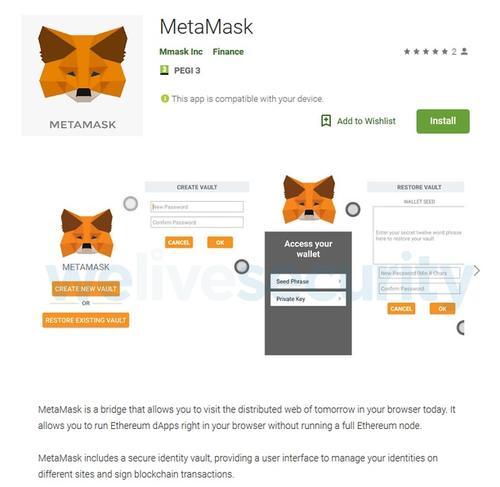The height and width of the screenshot is (487, 500).
Task: Click the compatibility info icon
Action: click(165, 99)
